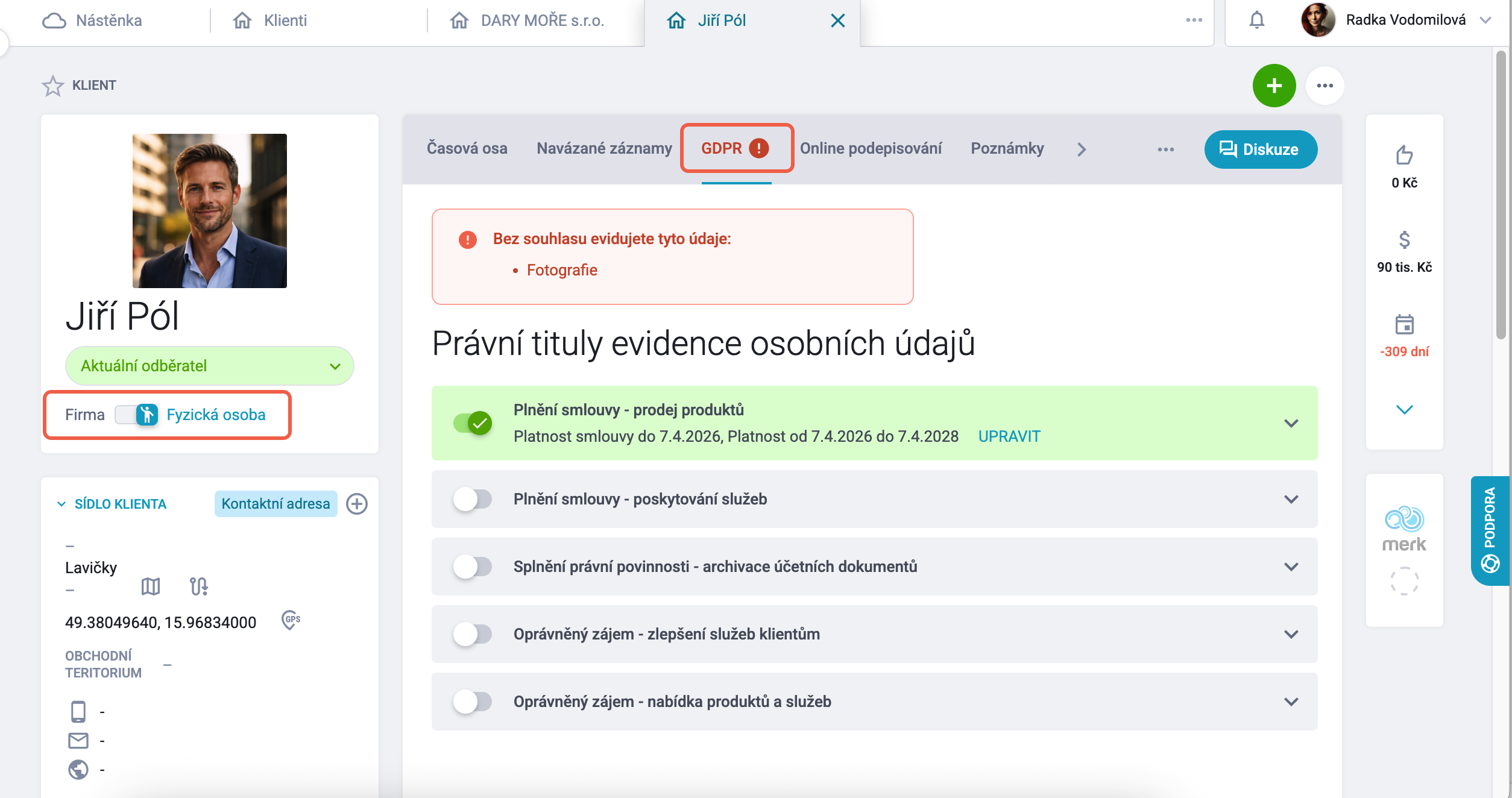Click the green plus add button

coord(1274,86)
